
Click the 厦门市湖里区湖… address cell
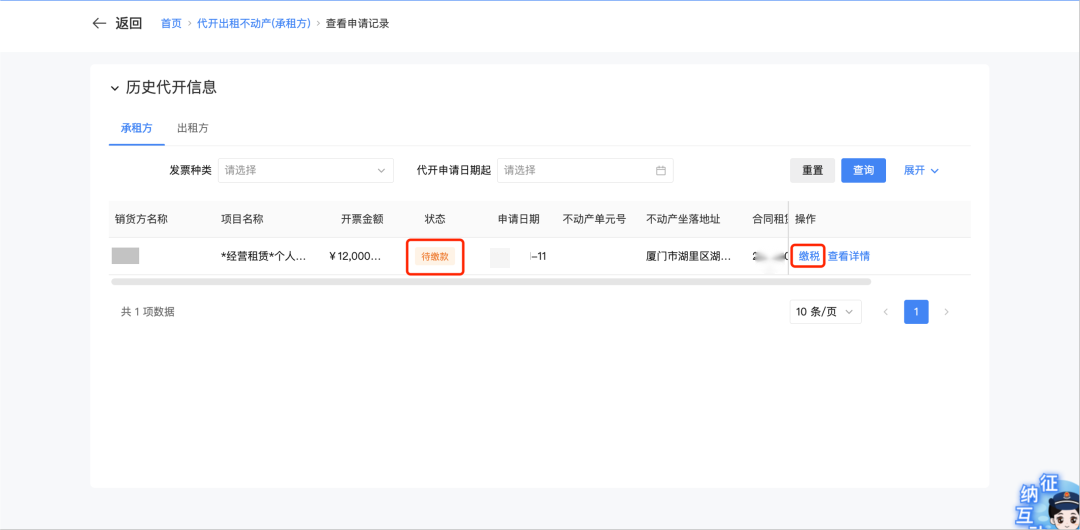coord(689,256)
